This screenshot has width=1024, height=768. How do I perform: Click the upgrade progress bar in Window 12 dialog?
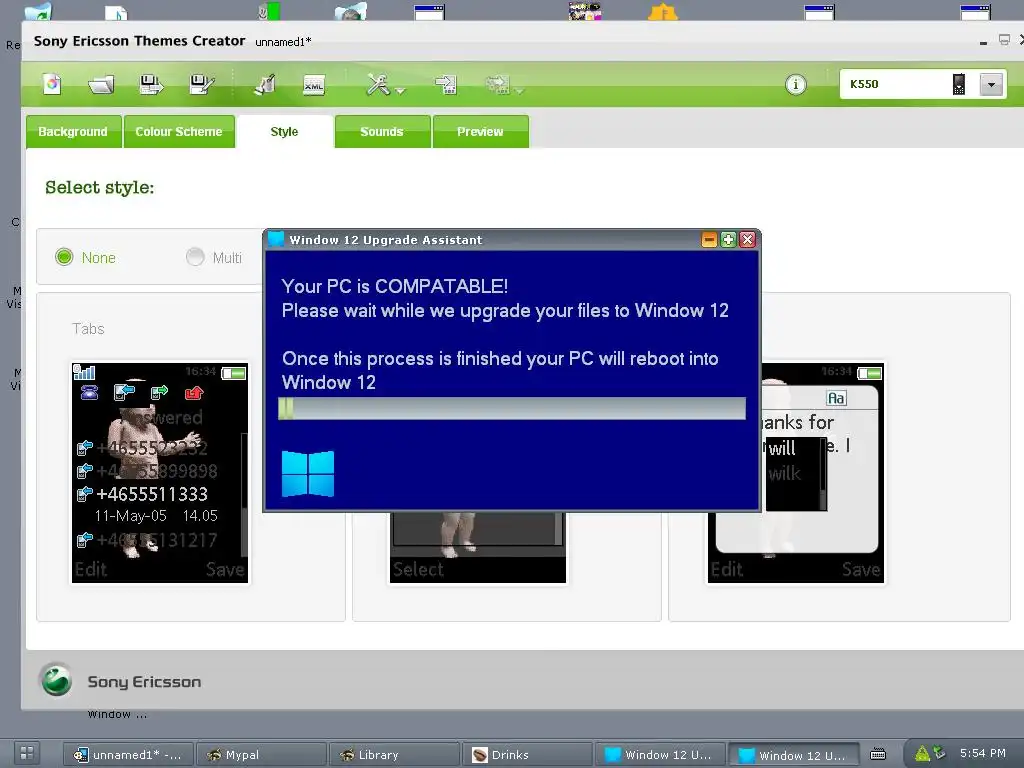point(512,409)
